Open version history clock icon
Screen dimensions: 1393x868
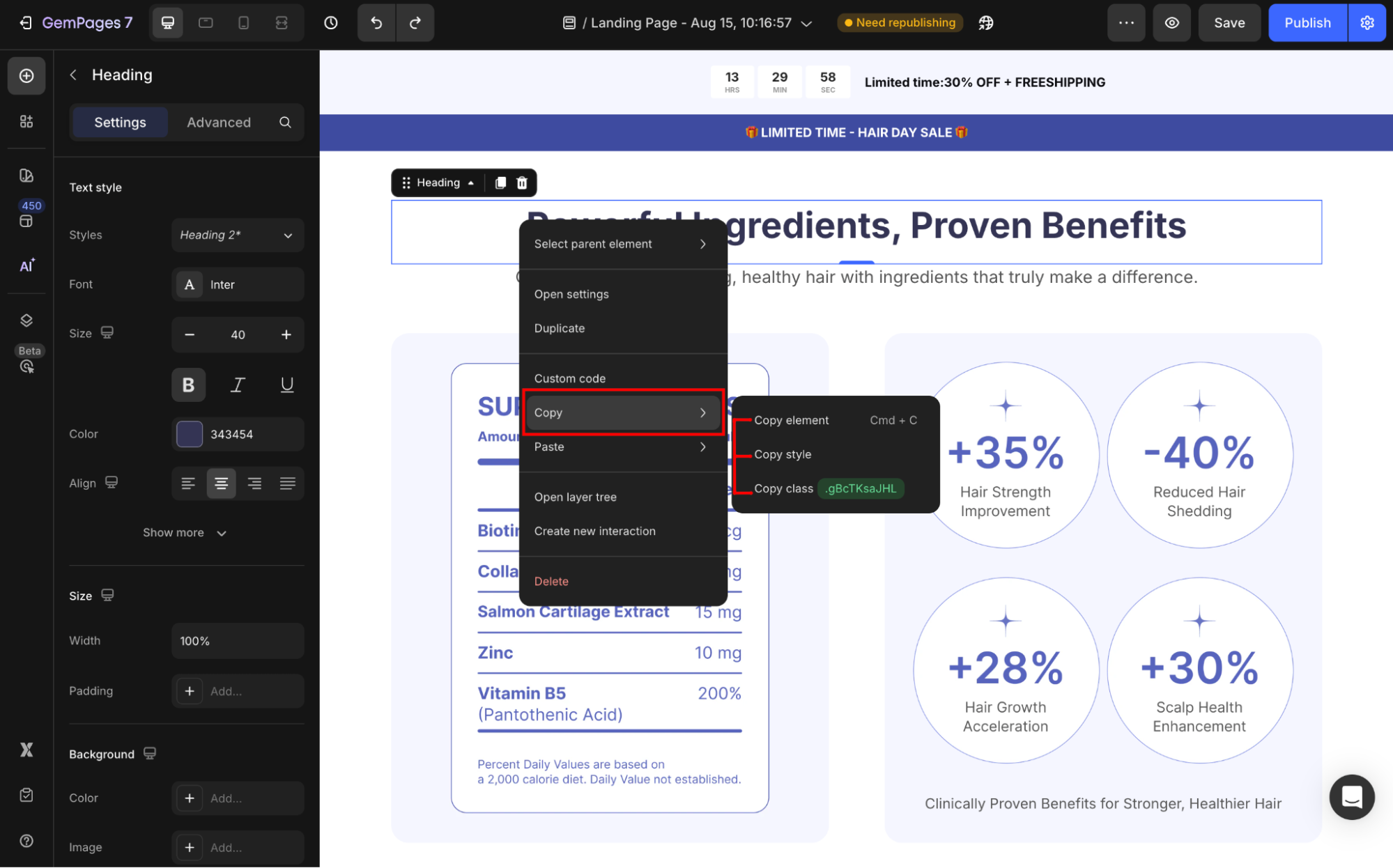tap(331, 23)
